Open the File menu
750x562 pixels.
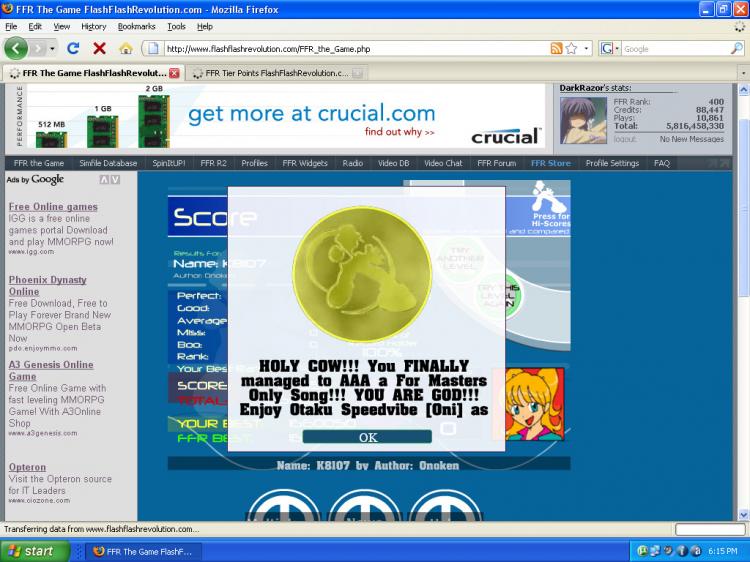[11, 26]
